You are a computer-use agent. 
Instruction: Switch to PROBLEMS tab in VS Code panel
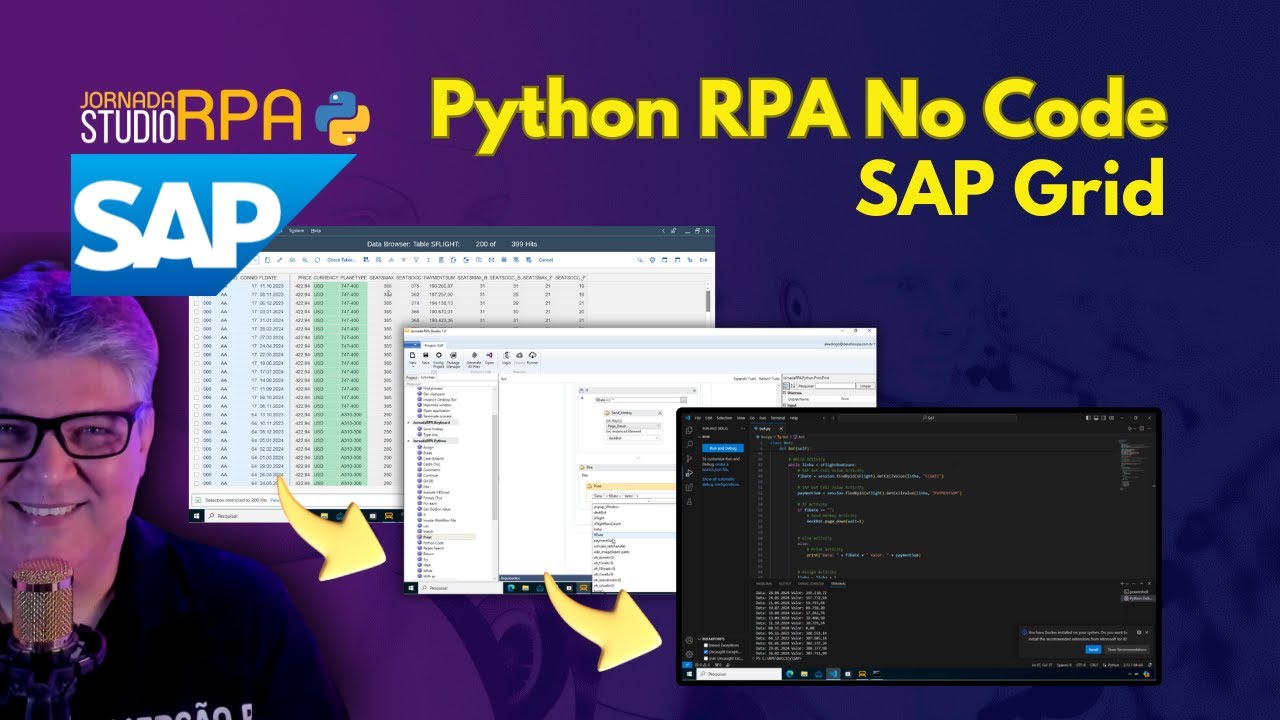[x=764, y=583]
